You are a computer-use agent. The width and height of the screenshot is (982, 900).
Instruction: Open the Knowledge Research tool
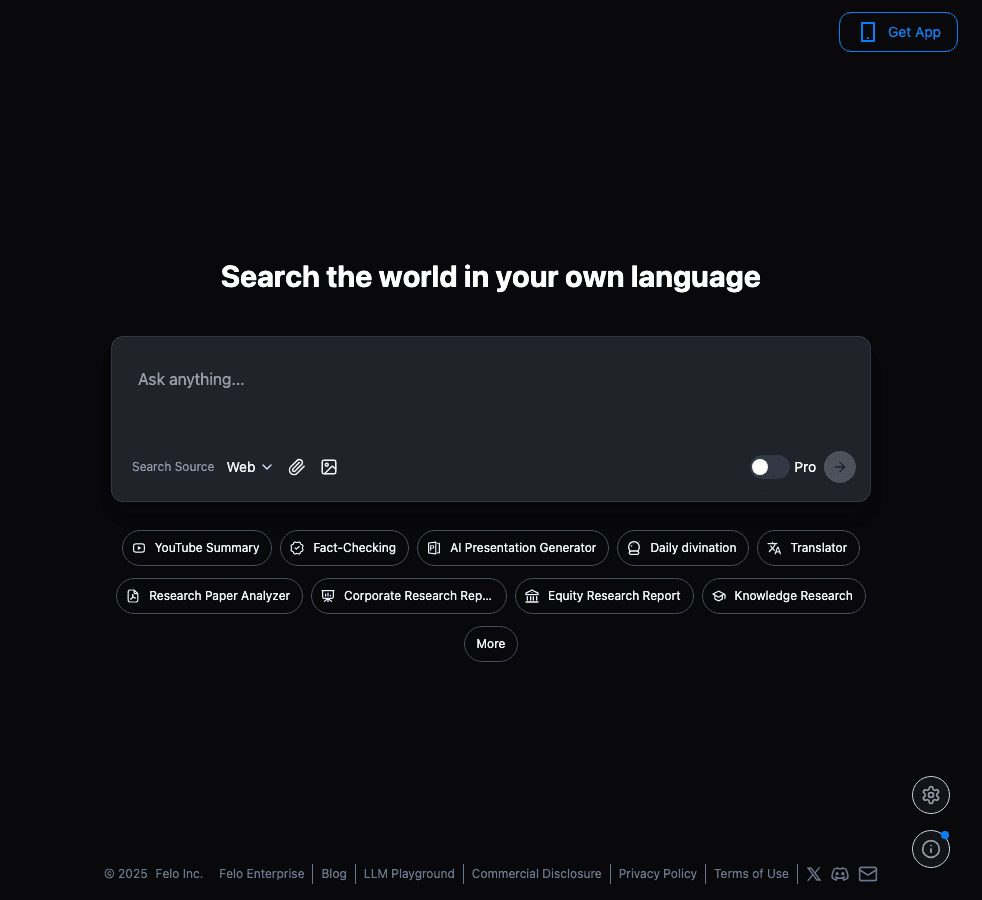pyautogui.click(x=783, y=596)
